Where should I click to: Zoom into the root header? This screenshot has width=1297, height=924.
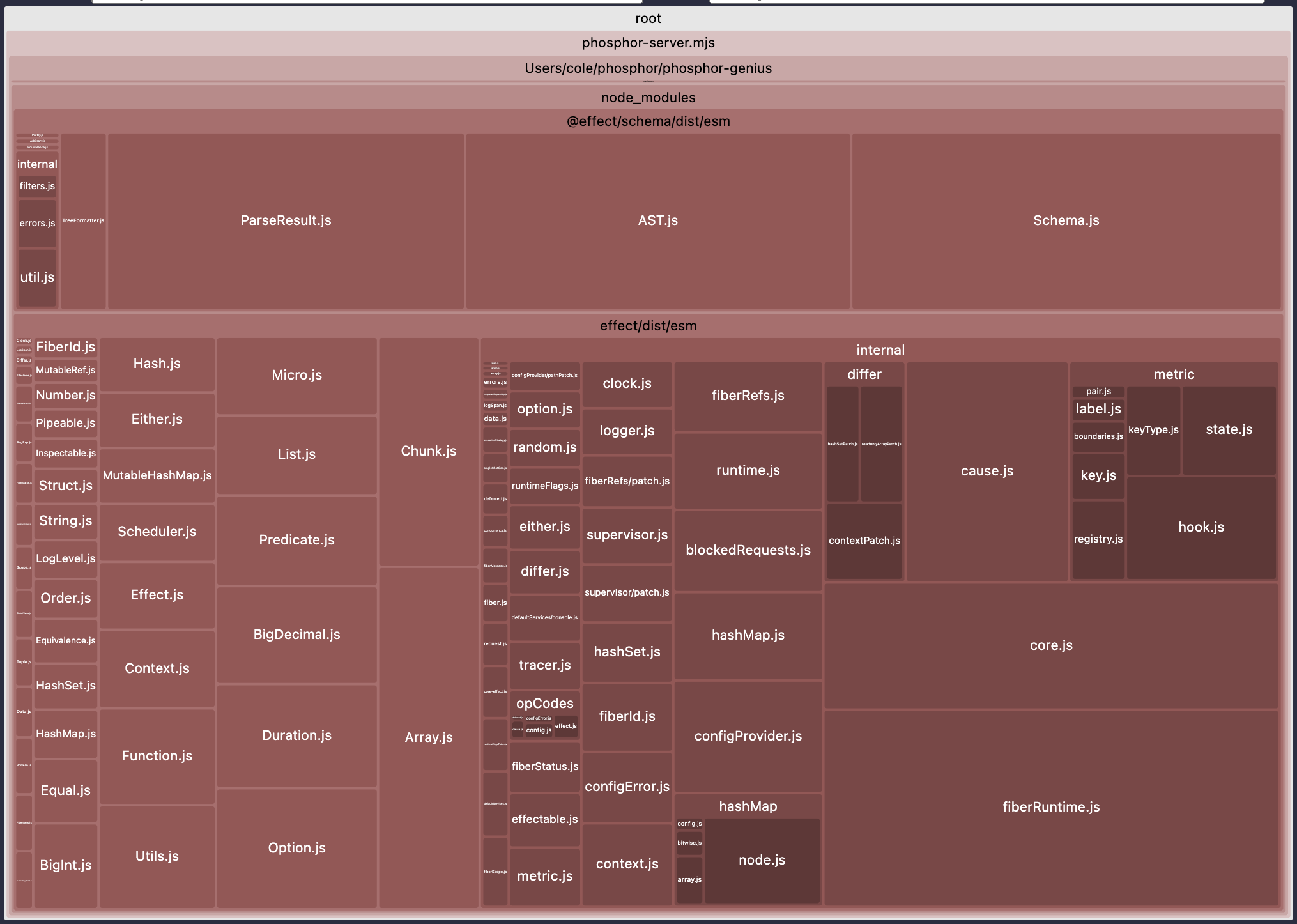648,19
